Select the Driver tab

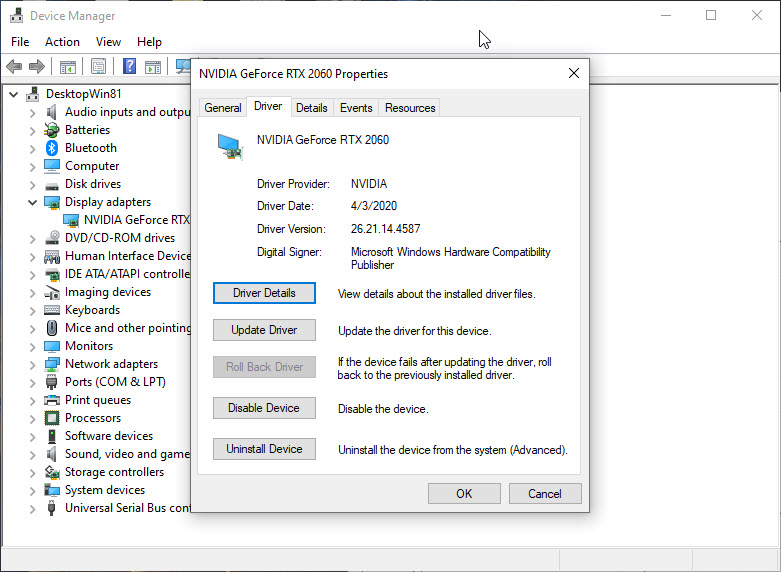tap(268, 106)
